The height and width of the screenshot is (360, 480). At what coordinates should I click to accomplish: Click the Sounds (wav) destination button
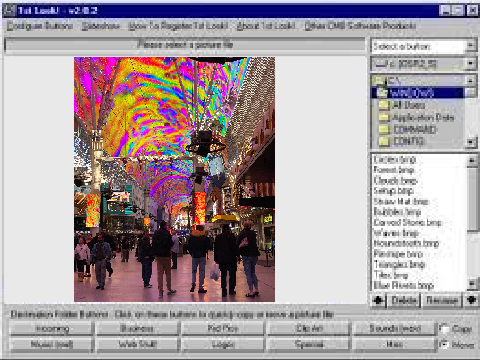pyautogui.click(x=395, y=329)
